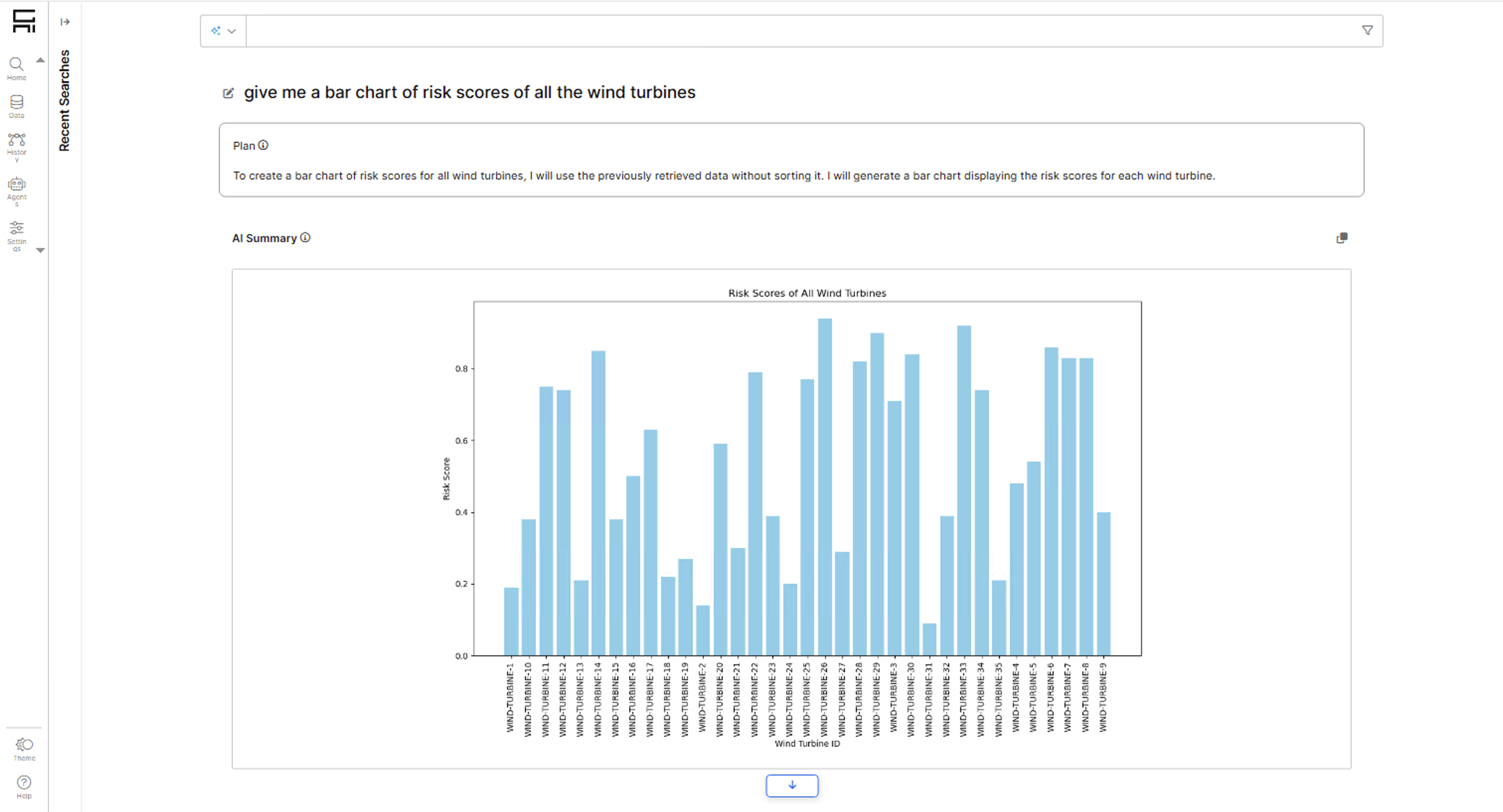The height and width of the screenshot is (812, 1503).
Task: Show Plan info tooltip icon
Action: point(263,145)
